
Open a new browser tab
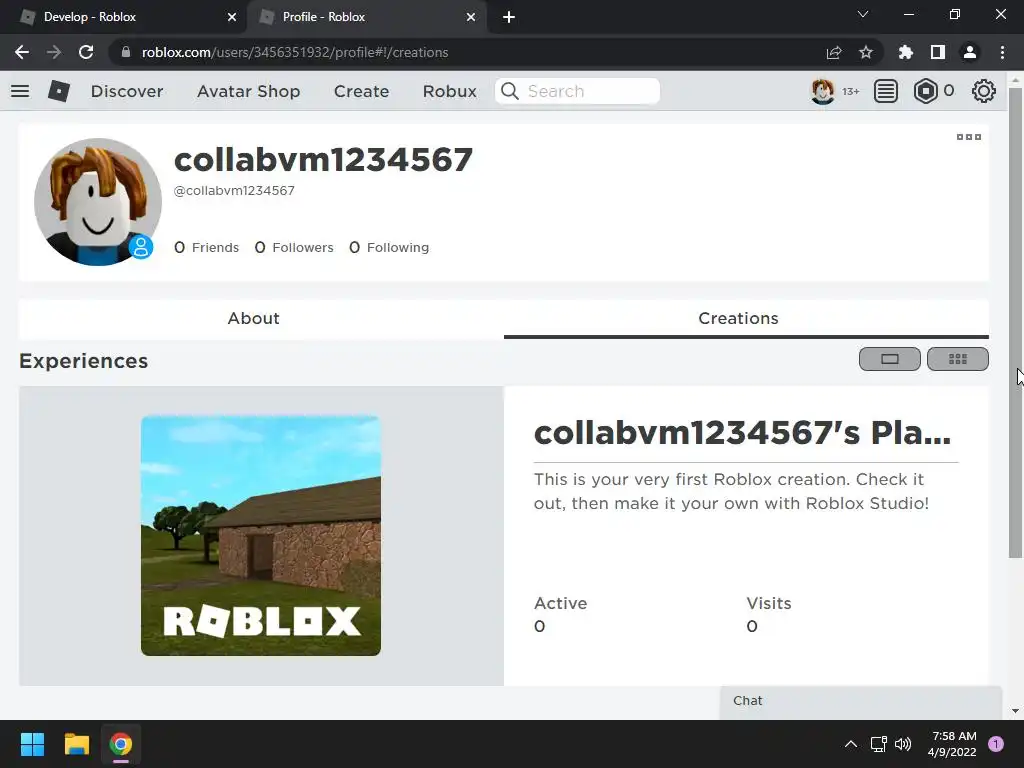[509, 17]
